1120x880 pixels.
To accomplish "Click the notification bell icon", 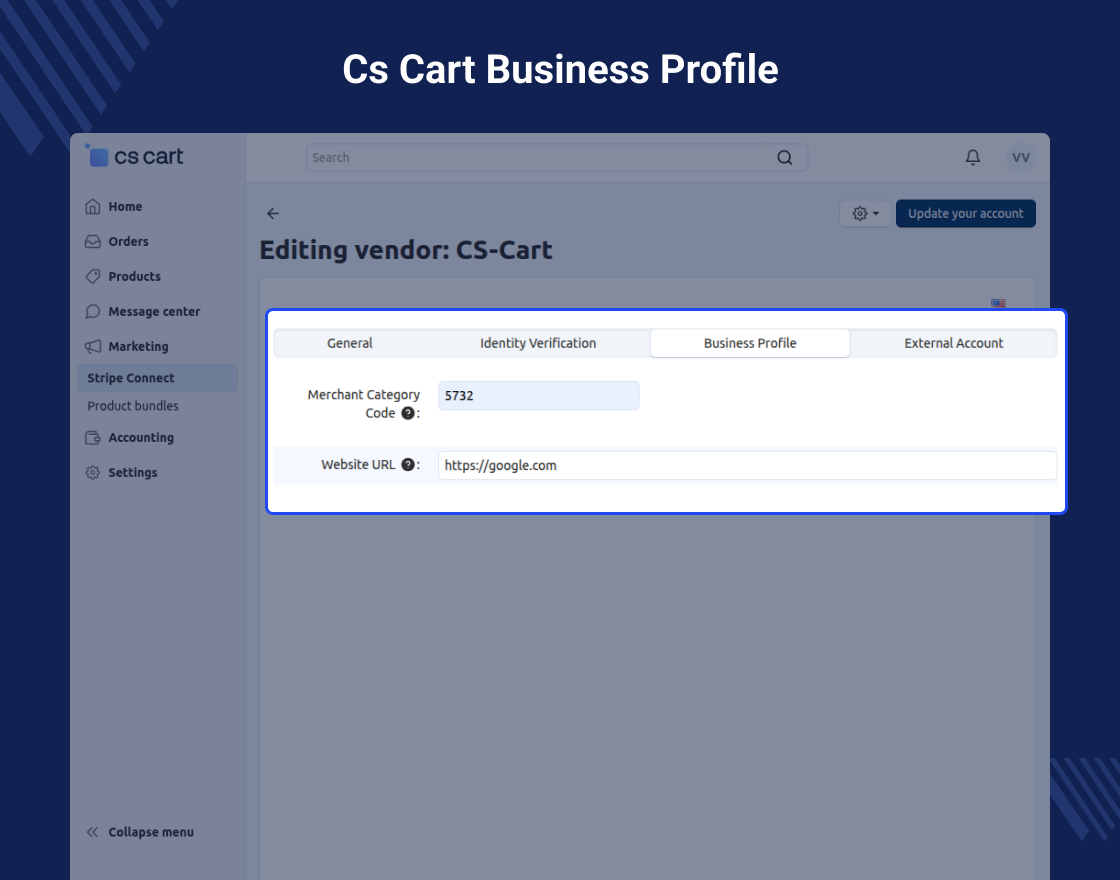I will coord(972,157).
